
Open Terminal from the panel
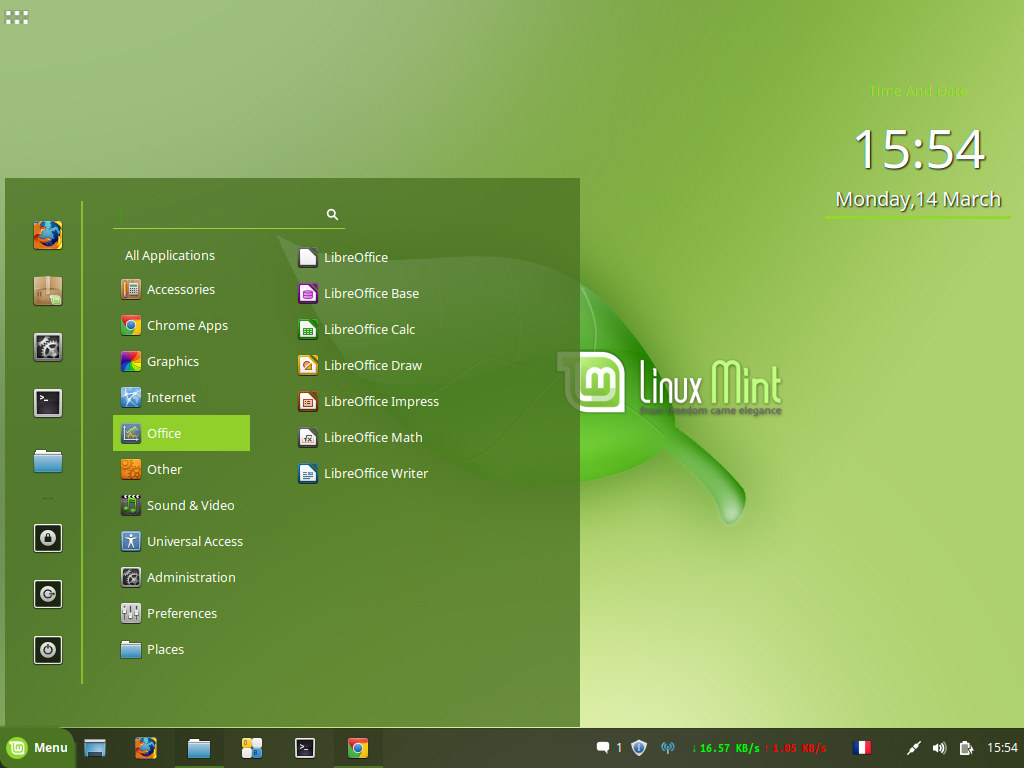305,748
